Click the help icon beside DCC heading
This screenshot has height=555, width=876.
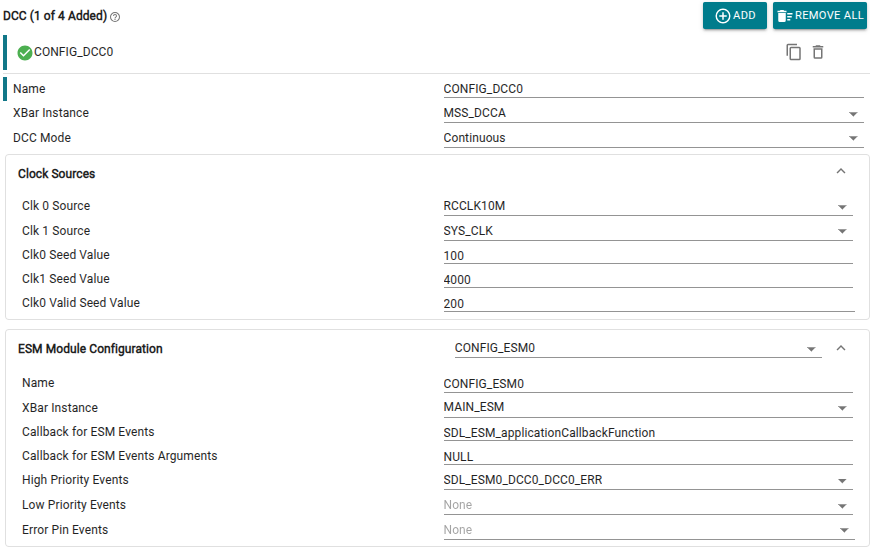click(115, 17)
